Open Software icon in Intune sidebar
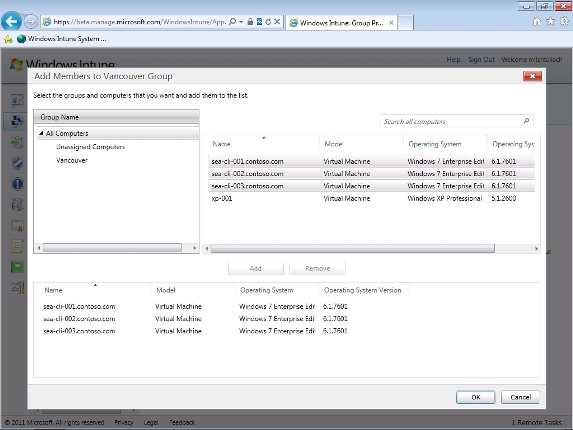This screenshot has height=430, width=573. 17,205
